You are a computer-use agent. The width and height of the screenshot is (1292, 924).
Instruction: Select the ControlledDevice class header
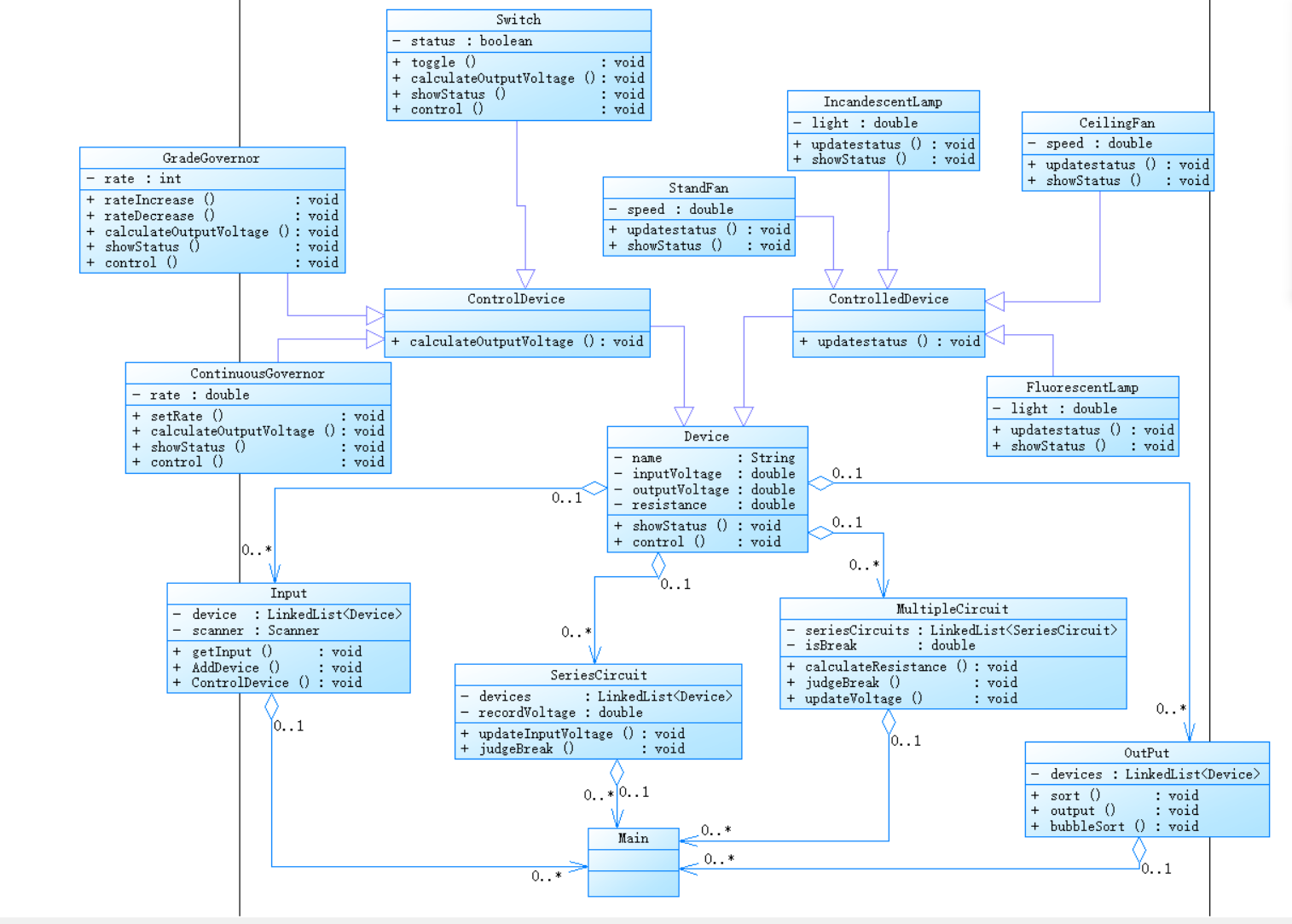[x=889, y=299]
